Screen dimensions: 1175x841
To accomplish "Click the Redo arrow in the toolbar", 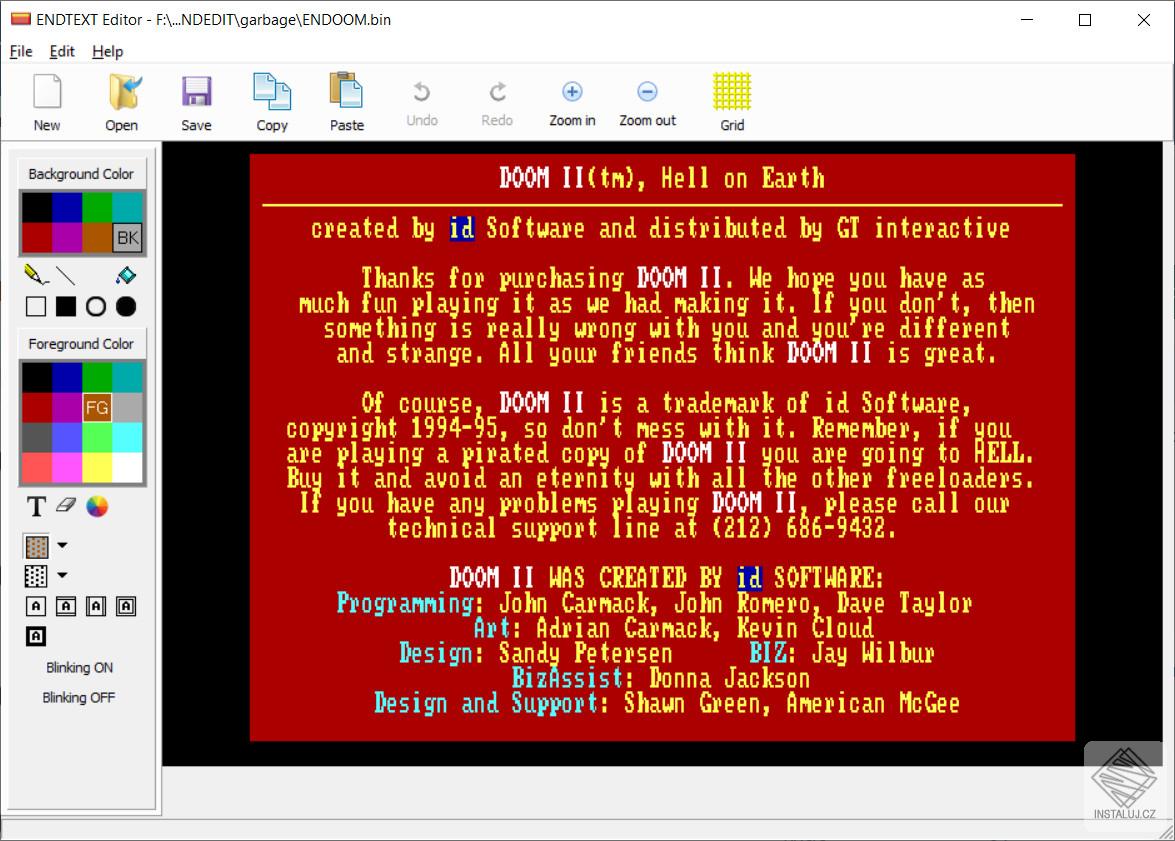I will point(498,104).
